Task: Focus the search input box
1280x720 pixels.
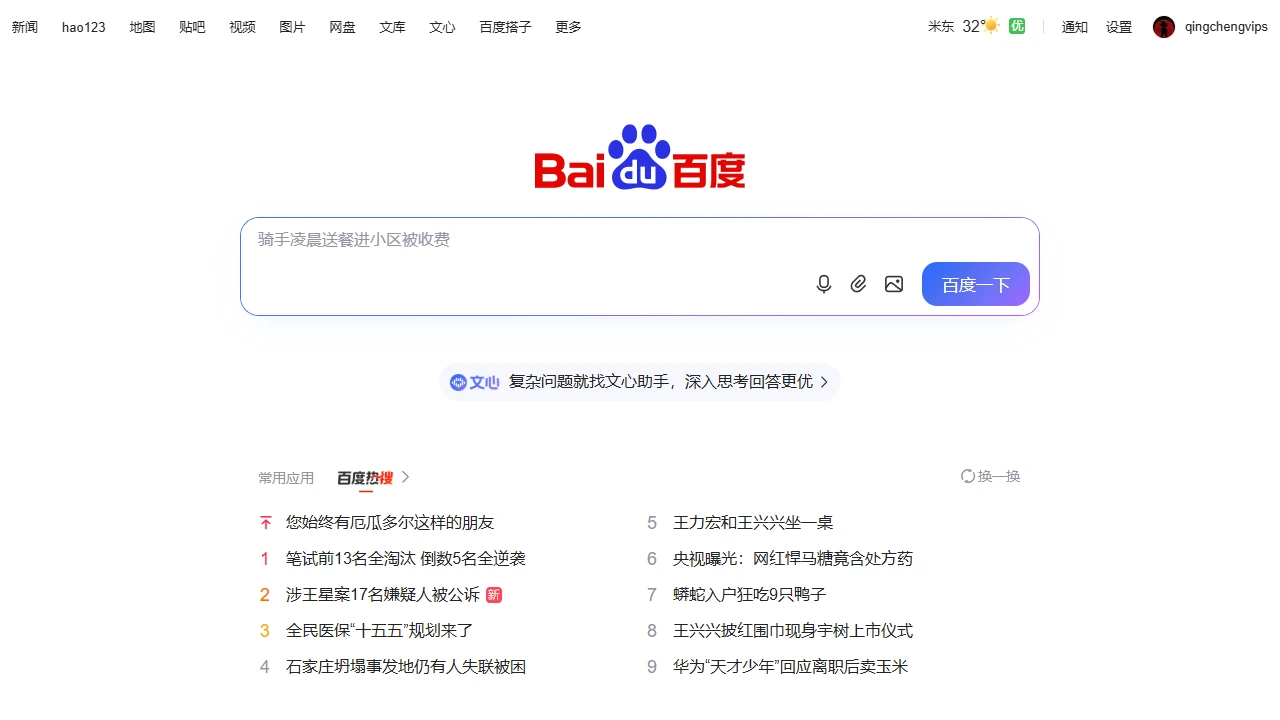Action: pyautogui.click(x=640, y=240)
